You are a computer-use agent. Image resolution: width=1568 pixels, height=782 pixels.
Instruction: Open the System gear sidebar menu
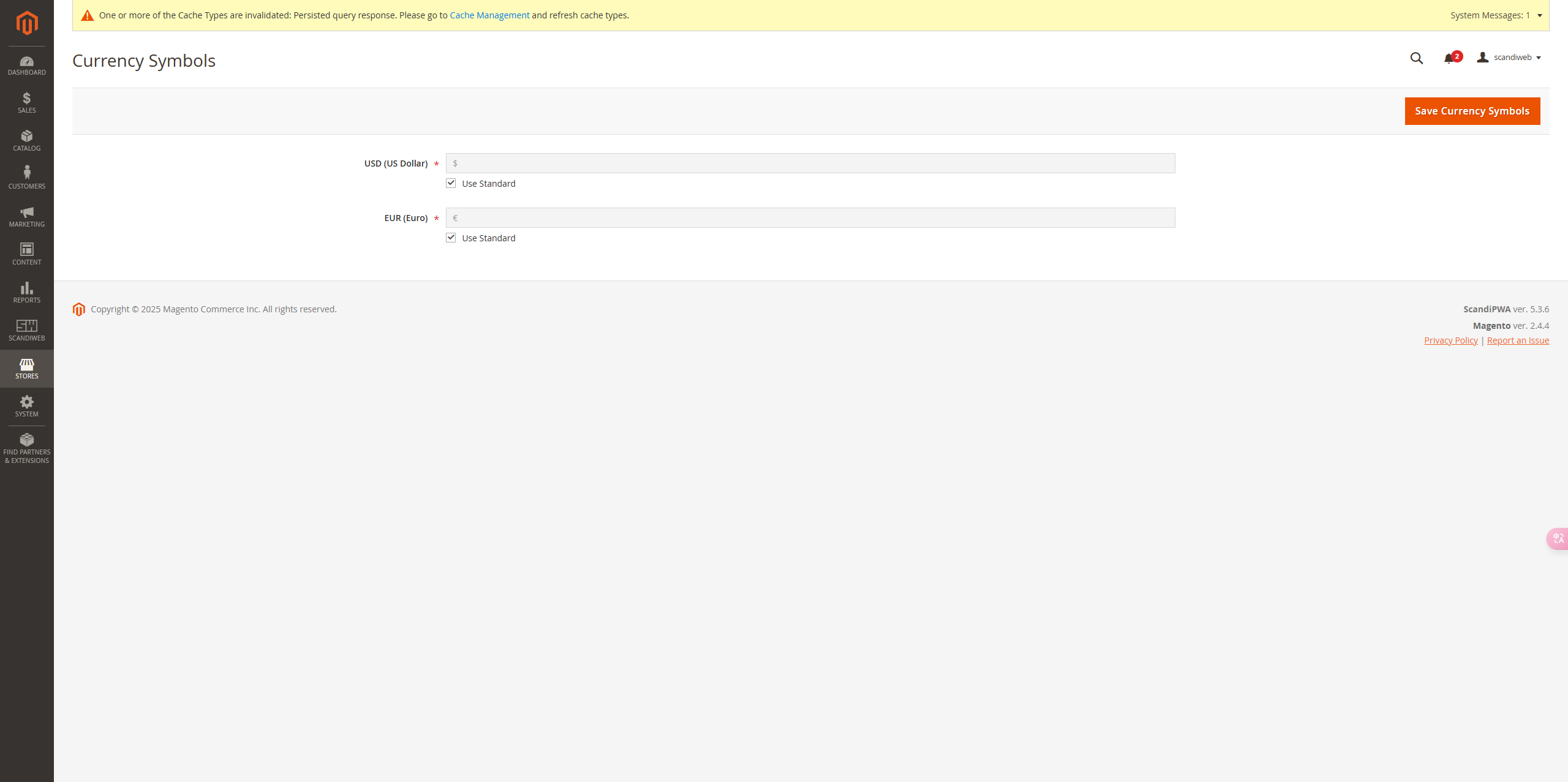(x=26, y=406)
